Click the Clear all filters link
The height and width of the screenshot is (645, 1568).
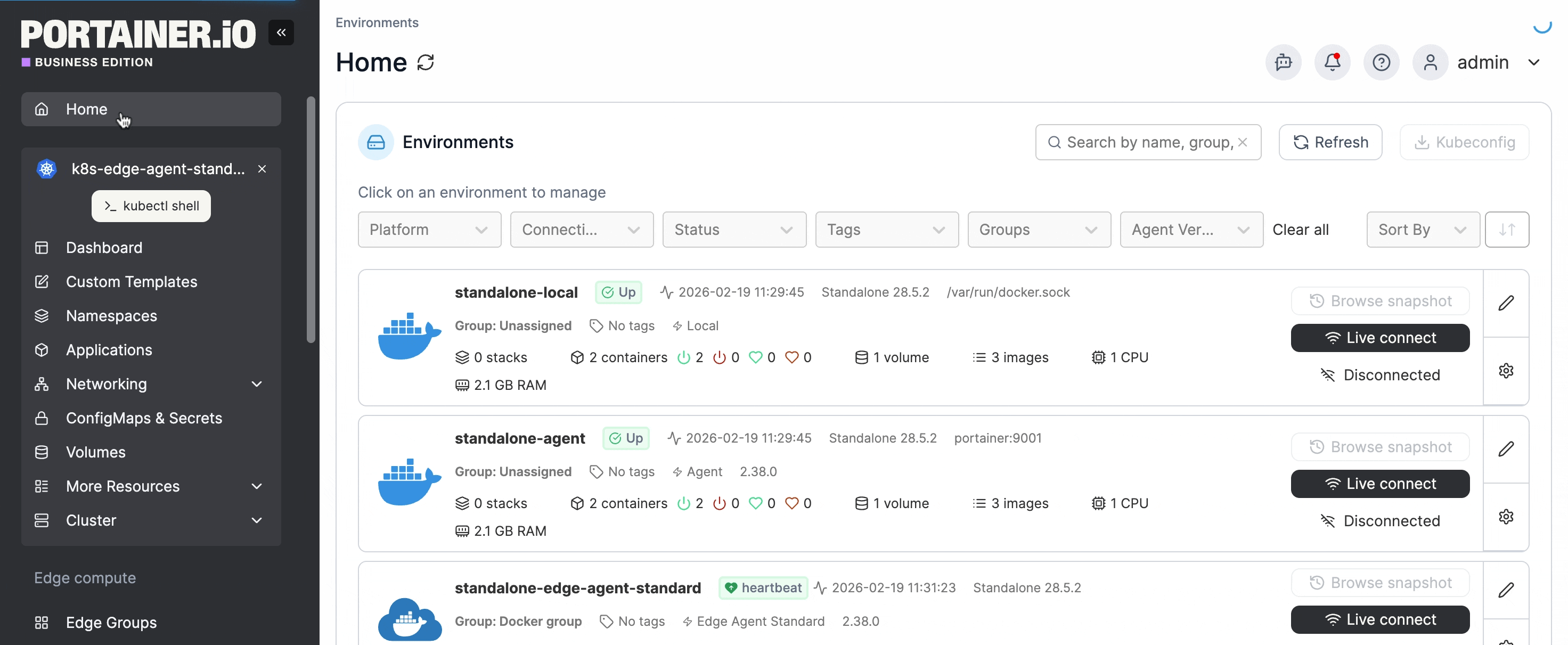[x=1300, y=230]
